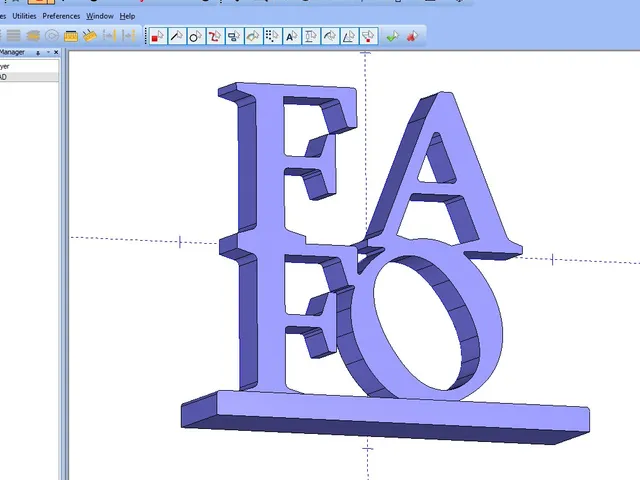Click the first yellow dimension spacing icon
Viewport: 640px width, 480px height.
pyautogui.click(x=109, y=36)
